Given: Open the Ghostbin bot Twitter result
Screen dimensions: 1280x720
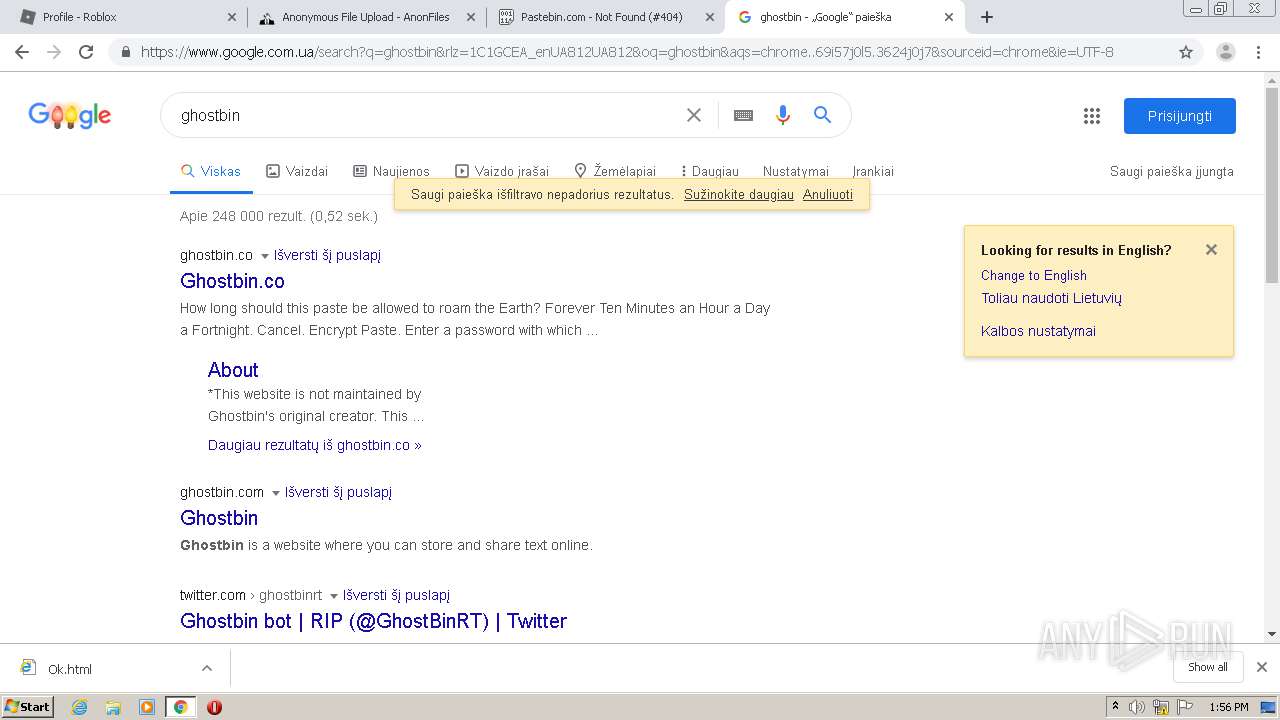Looking at the screenshot, I should pos(373,621).
